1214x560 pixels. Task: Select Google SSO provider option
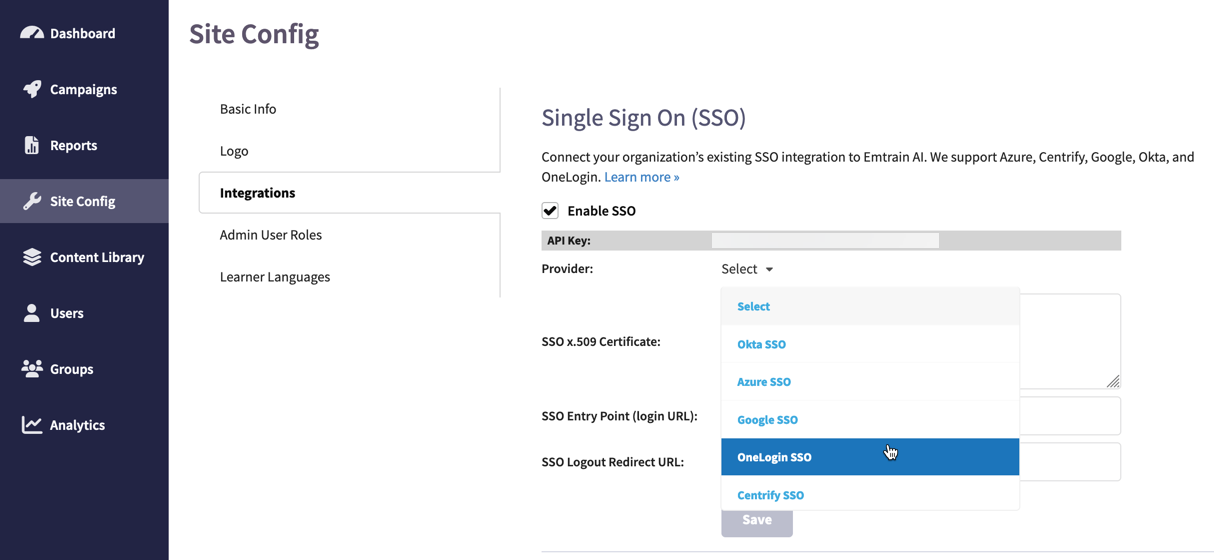(x=768, y=420)
